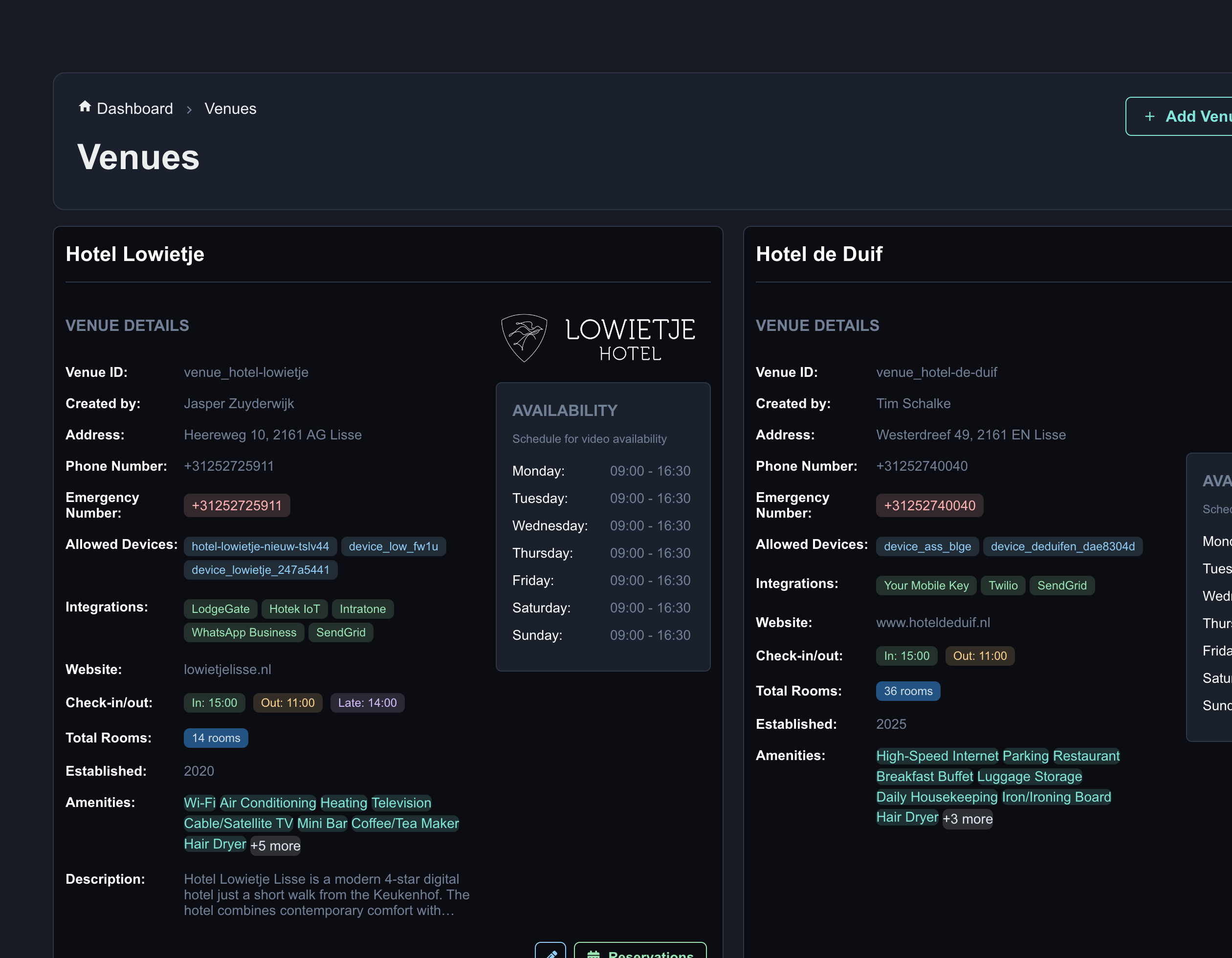Click the LodgeGate integration tag
1232x958 pixels.
pos(220,609)
